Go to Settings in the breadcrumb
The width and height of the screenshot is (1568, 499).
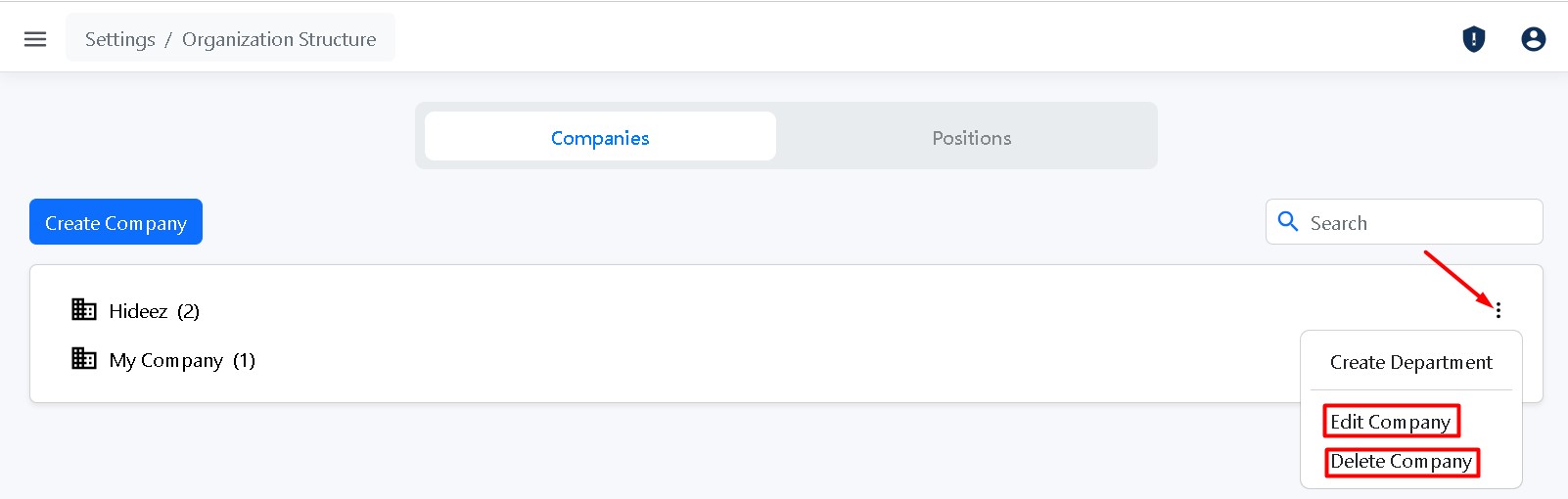120,39
